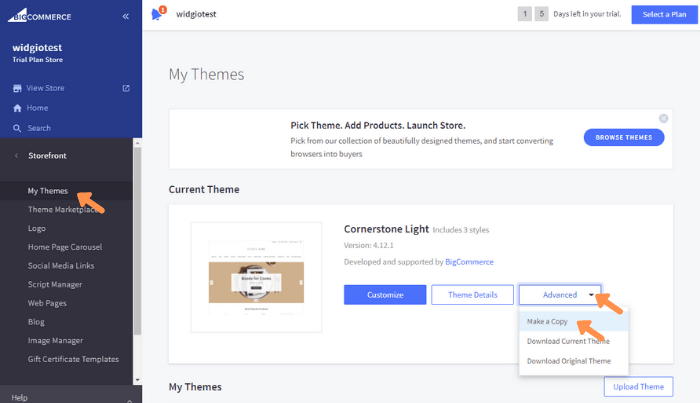Select Make a Copy option
700x403 pixels.
pyautogui.click(x=574, y=321)
